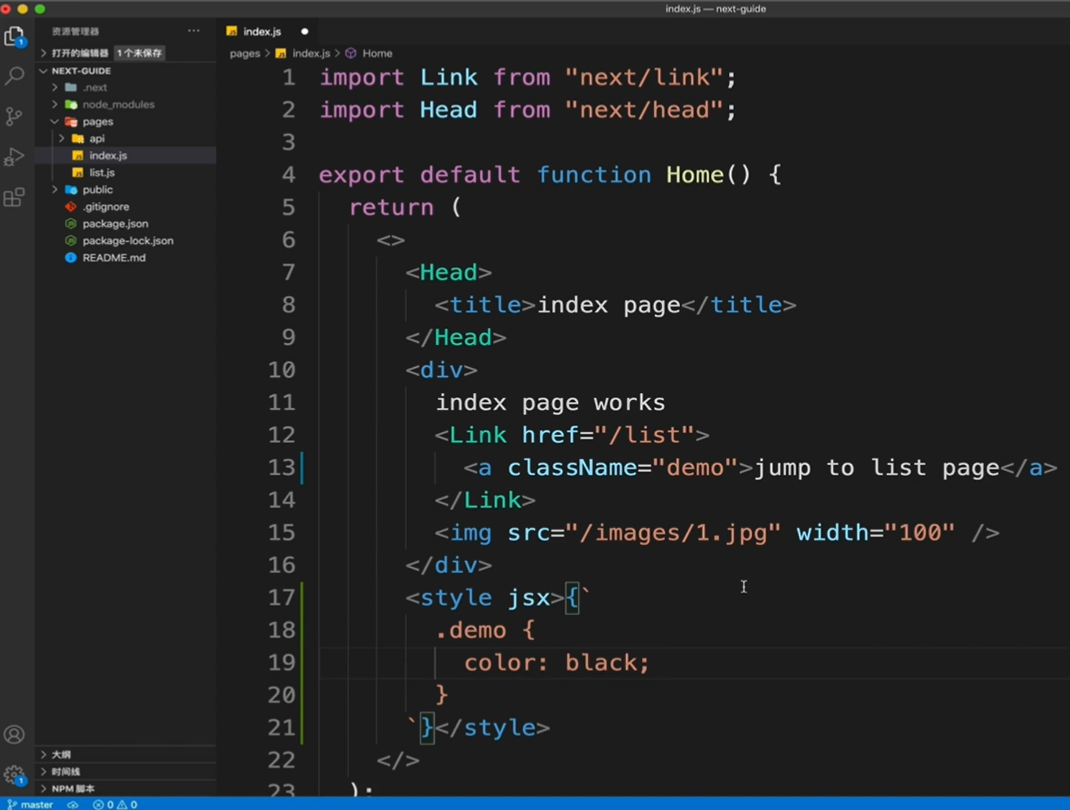Click the className="demo" attribute
The image size is (1070, 810).
click(x=623, y=467)
